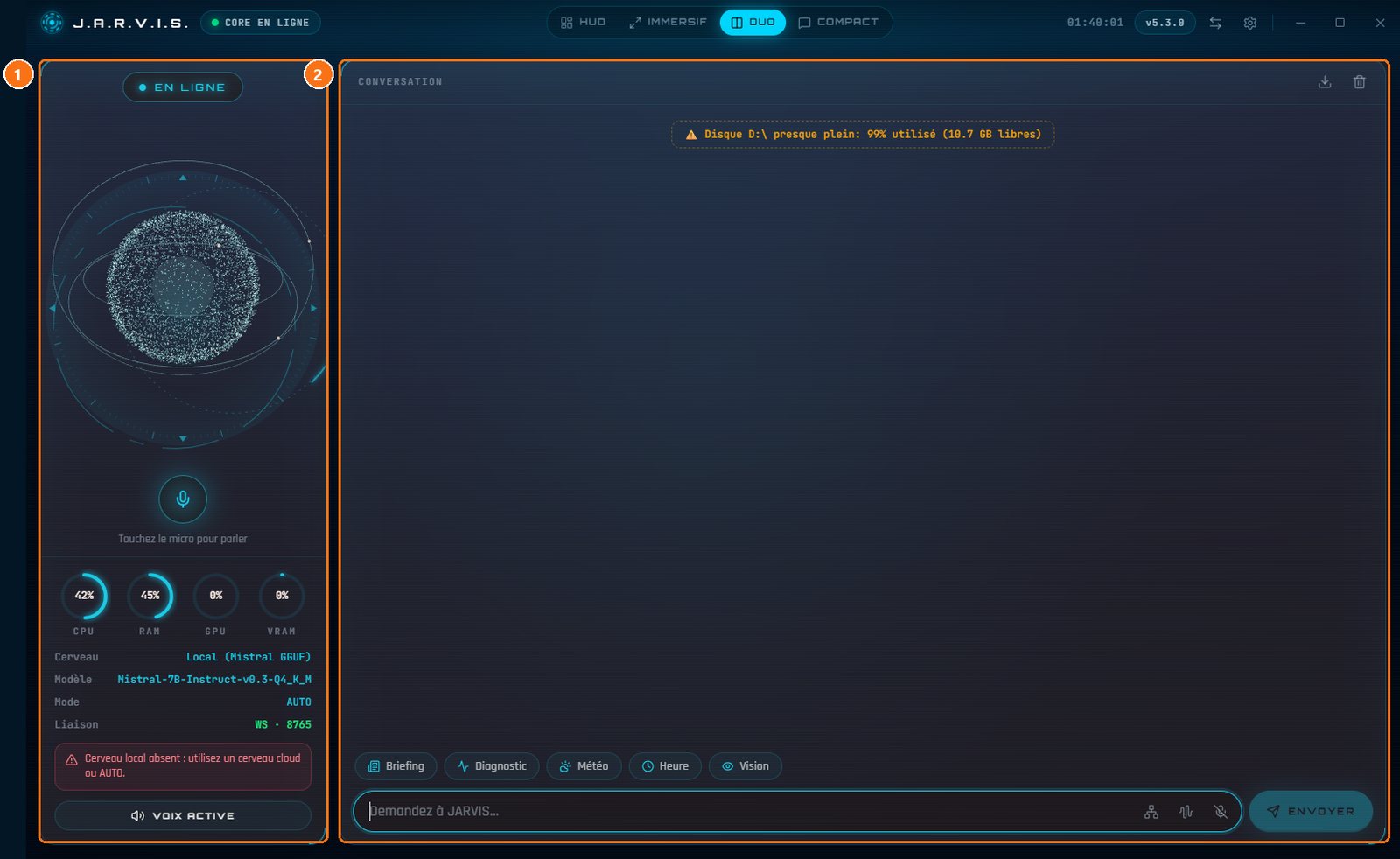Click the EN LIGNE status badge
Screen dimensions: 1400x859
(x=183, y=87)
